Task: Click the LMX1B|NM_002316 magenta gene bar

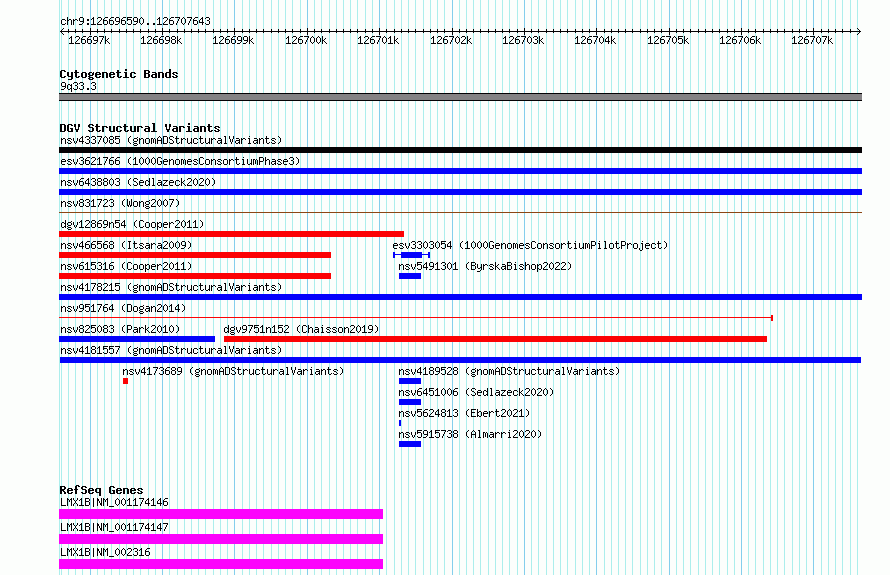Action: coord(221,564)
